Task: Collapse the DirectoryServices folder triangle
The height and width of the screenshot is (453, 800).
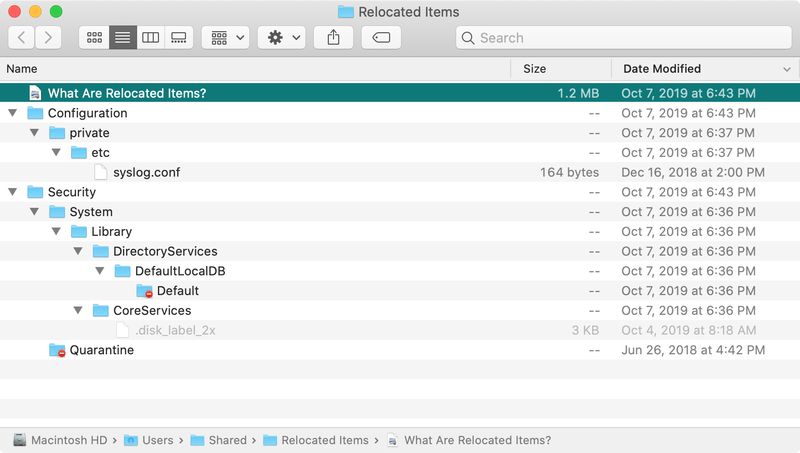Action: click(78, 251)
